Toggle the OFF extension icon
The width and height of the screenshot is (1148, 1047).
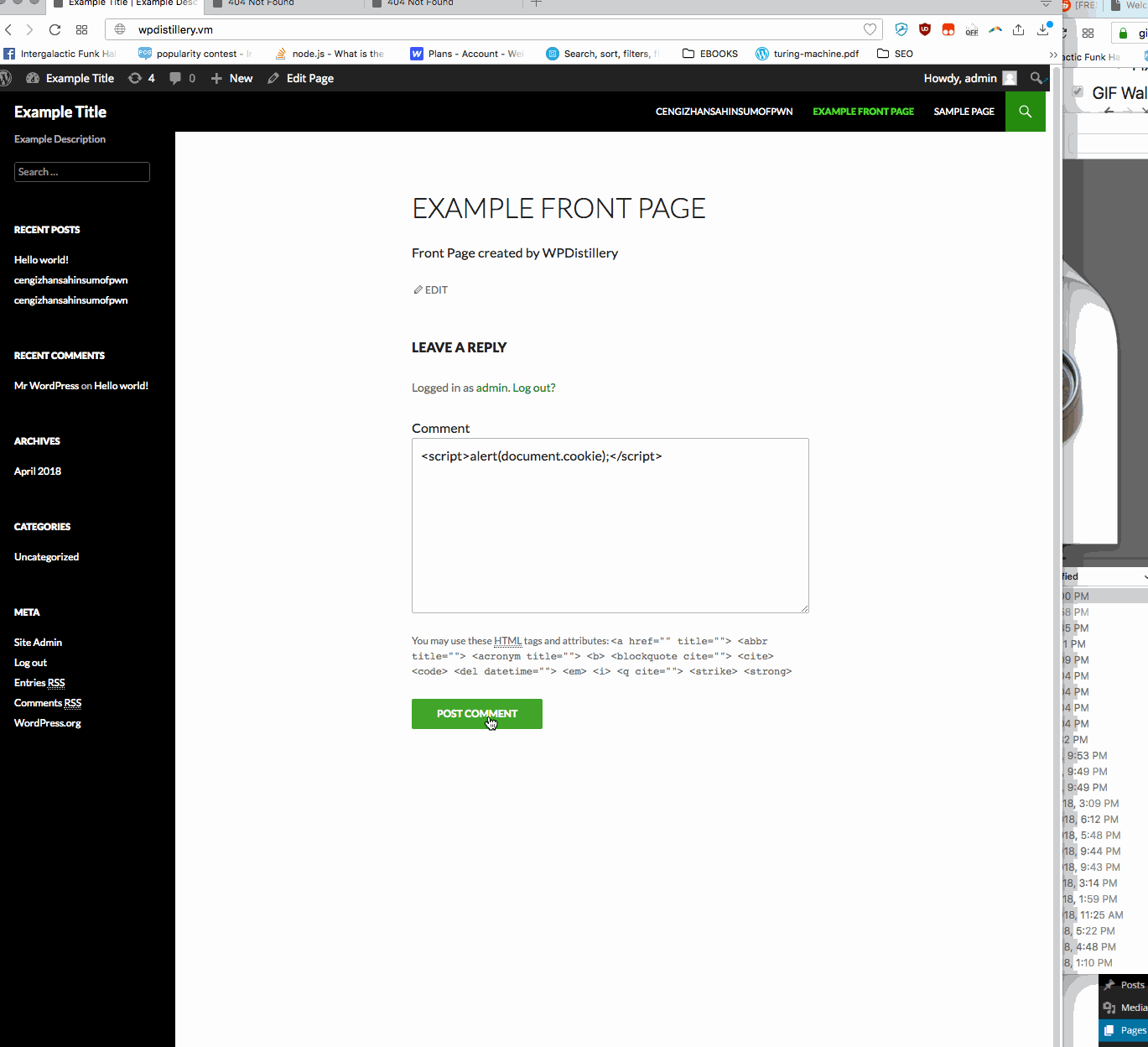click(972, 31)
